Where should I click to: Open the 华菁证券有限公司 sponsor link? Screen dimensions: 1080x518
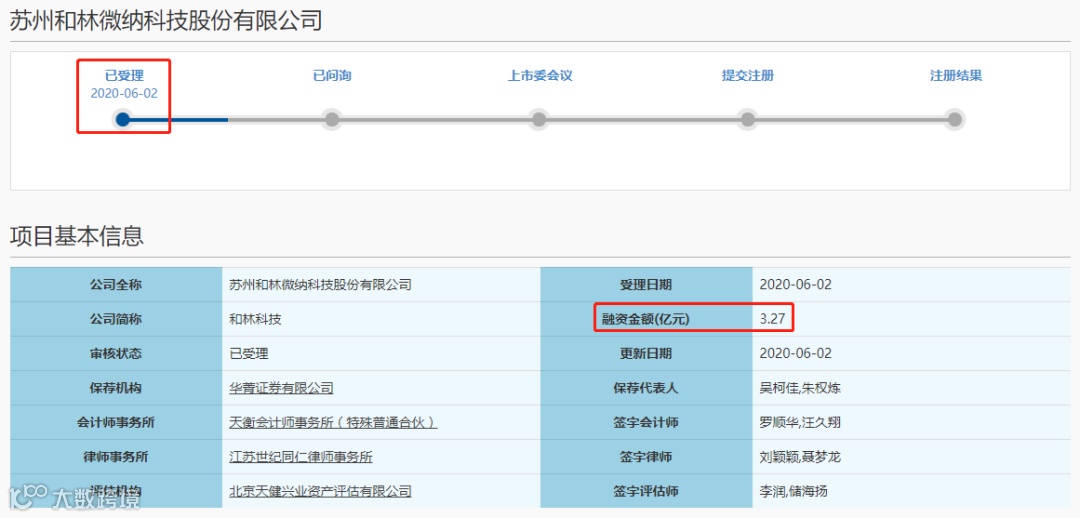coord(281,388)
